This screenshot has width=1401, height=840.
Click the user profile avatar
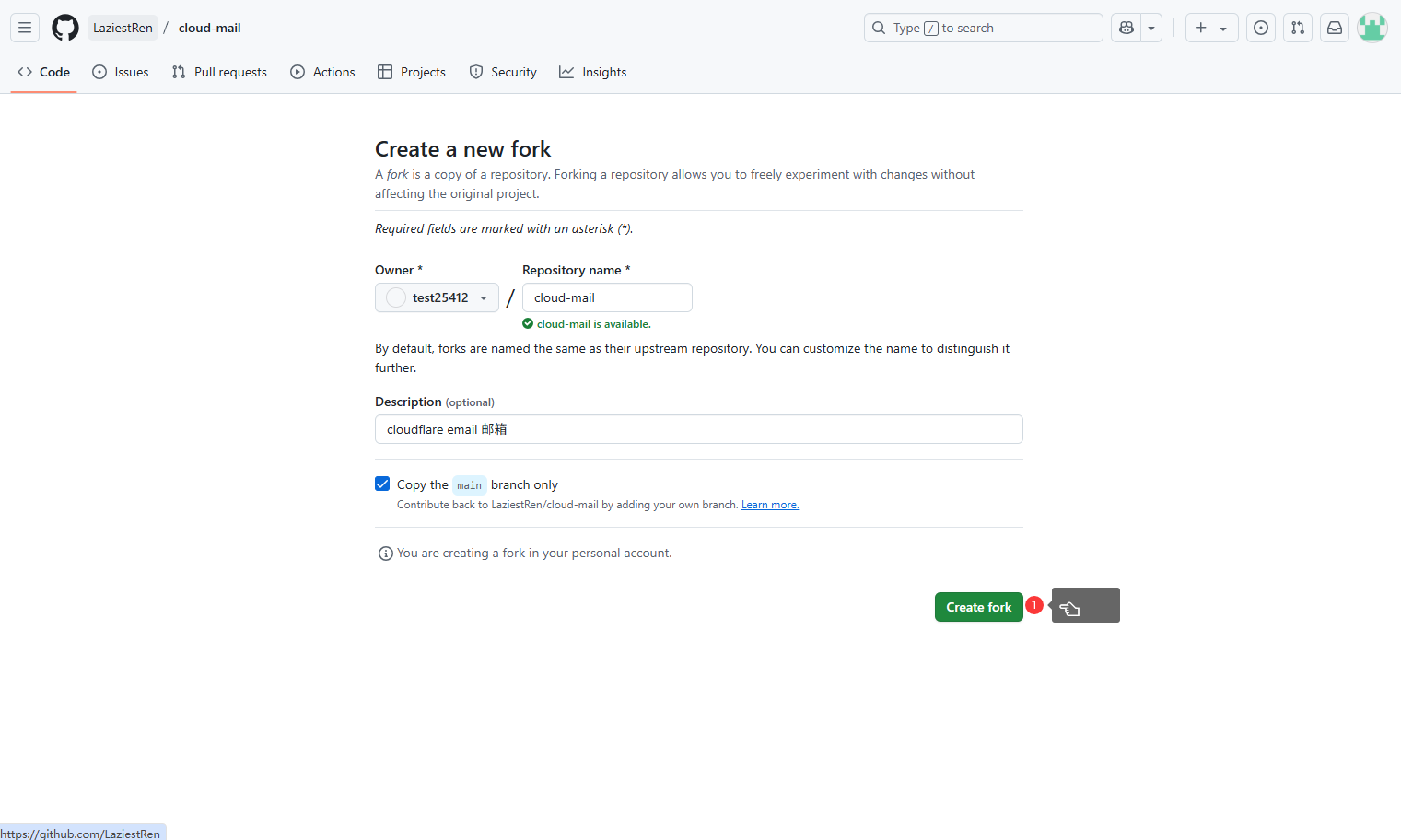click(1372, 28)
